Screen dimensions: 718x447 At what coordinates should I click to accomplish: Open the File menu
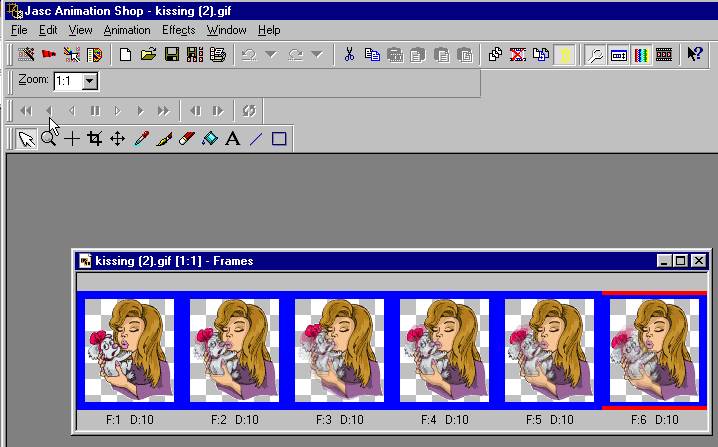click(x=19, y=30)
